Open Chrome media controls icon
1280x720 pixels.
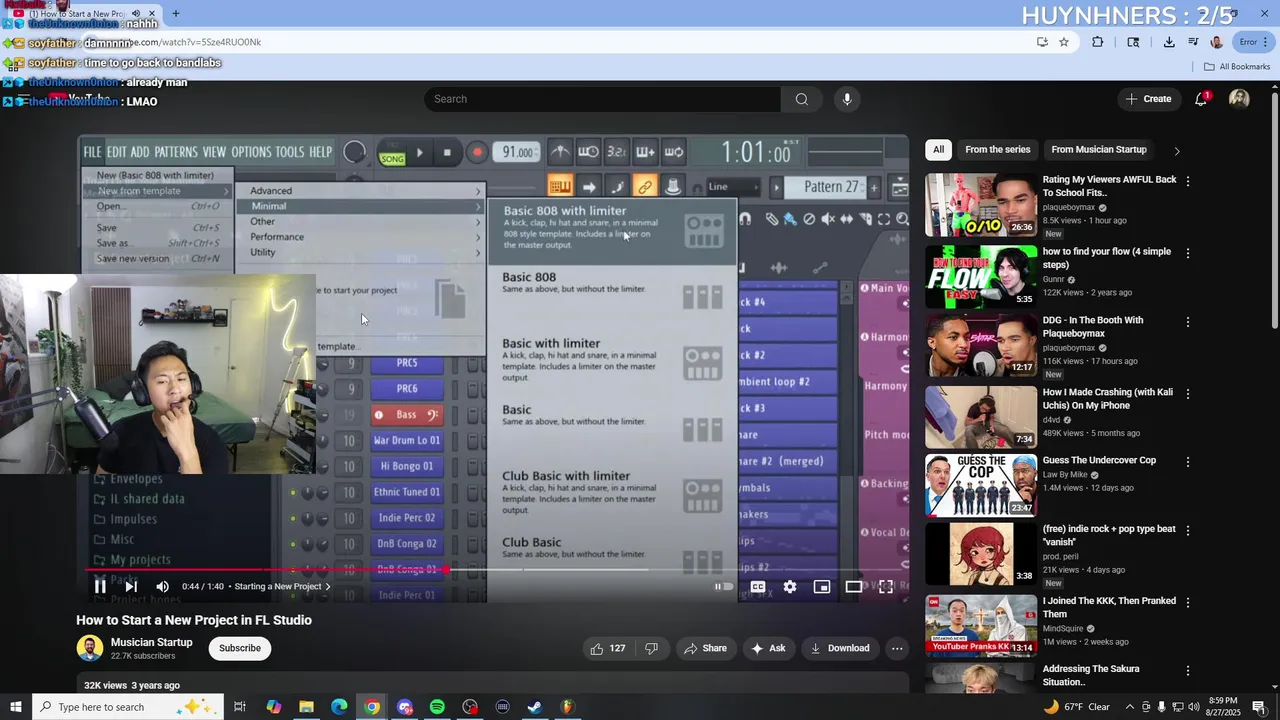1193,42
